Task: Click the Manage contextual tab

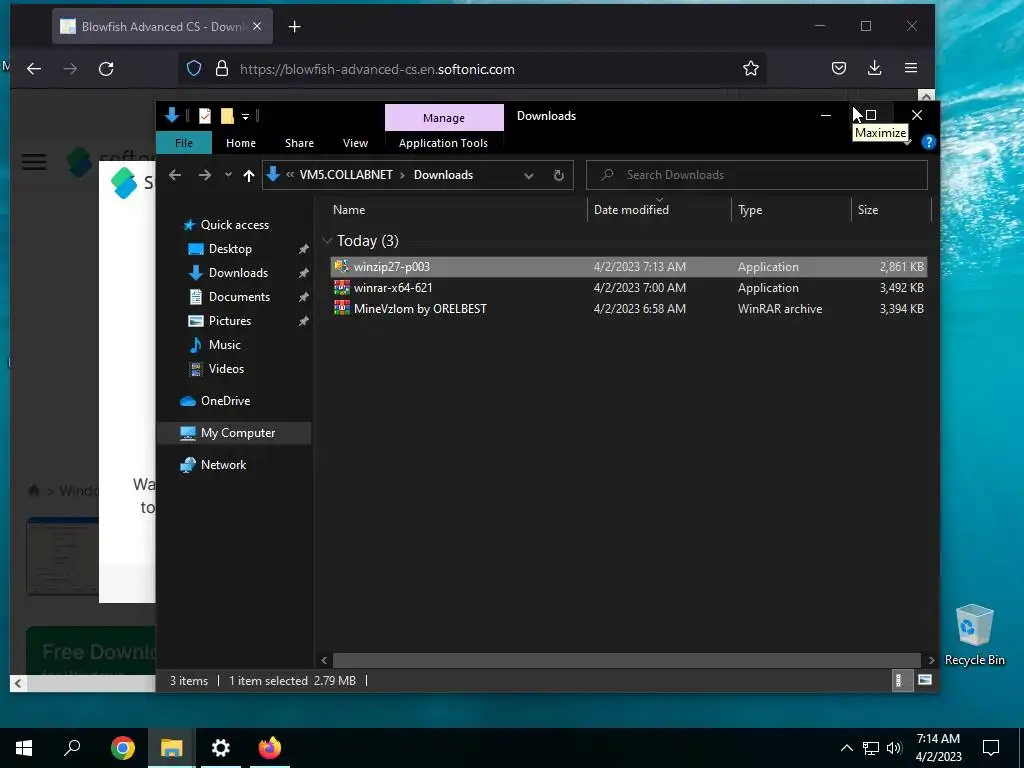Action: (444, 118)
